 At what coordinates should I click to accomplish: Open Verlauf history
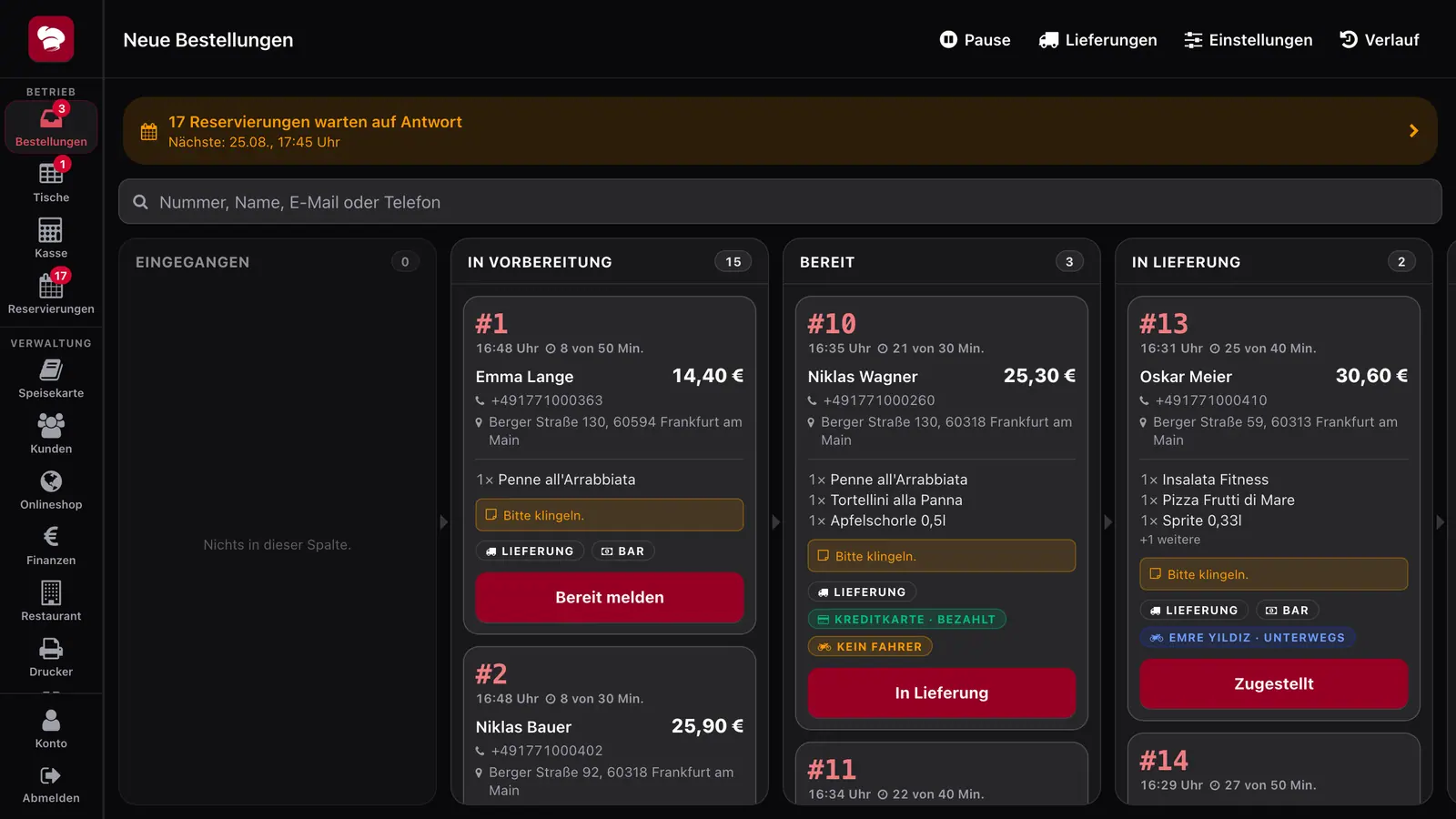click(1380, 40)
